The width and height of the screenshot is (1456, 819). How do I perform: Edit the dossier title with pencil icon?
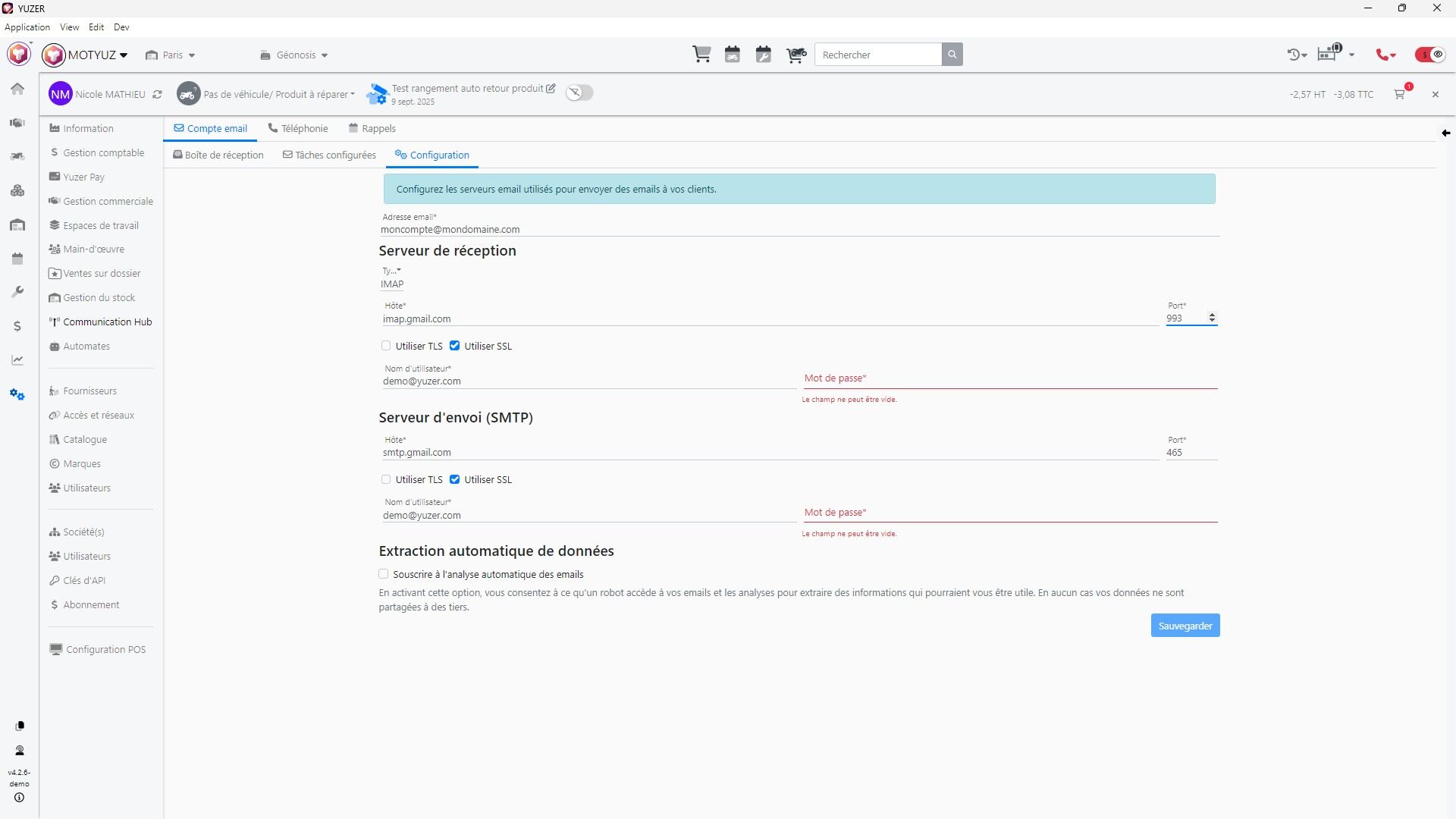tap(551, 89)
